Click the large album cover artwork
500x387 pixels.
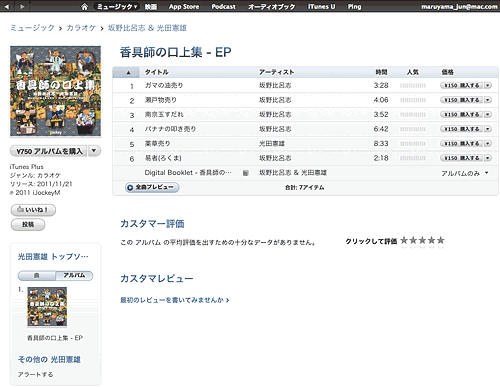(x=55, y=91)
